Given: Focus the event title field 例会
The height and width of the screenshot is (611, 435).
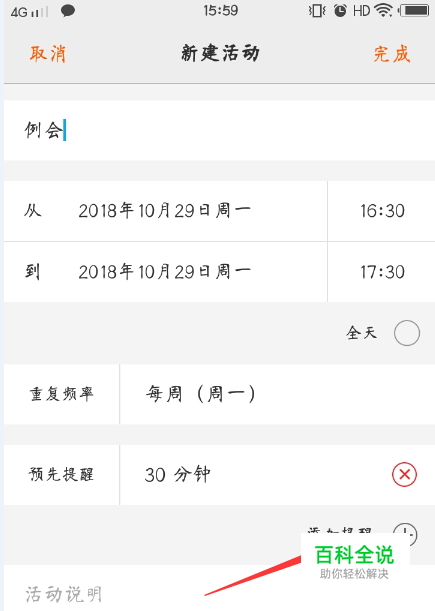Looking at the screenshot, I should point(219,130).
